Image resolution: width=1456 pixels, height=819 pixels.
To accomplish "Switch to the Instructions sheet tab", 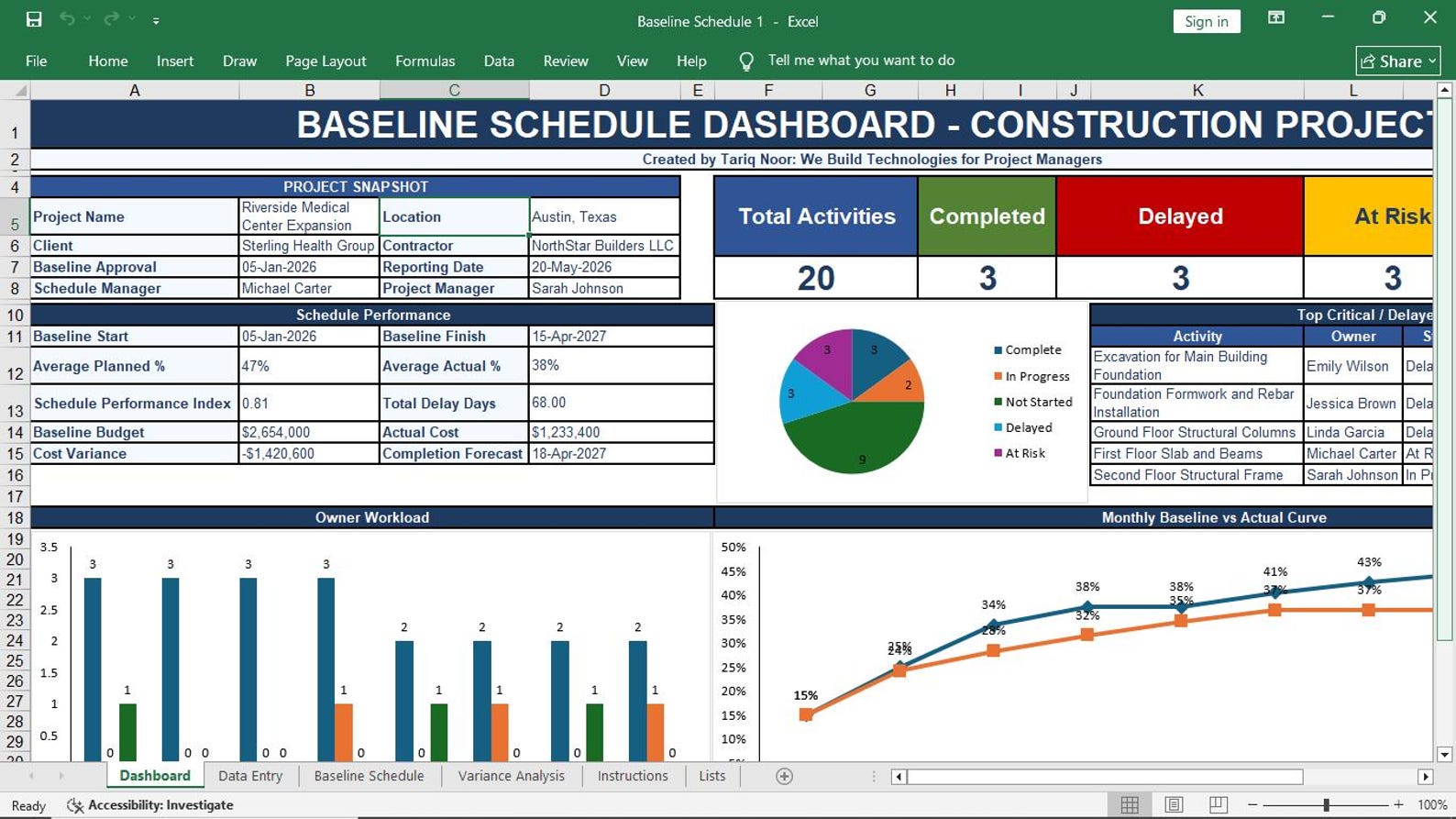I will tap(633, 776).
